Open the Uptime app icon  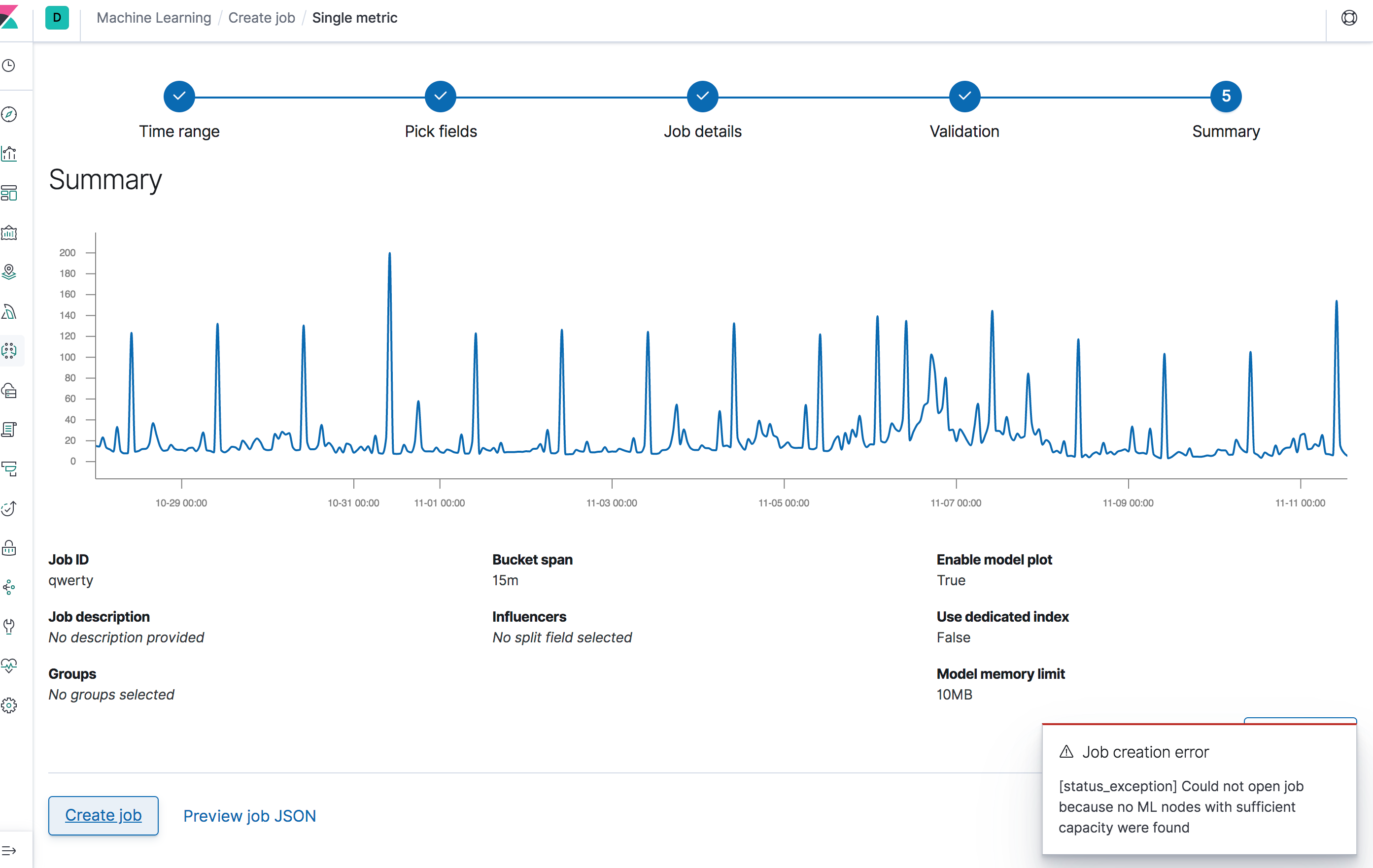[9, 508]
